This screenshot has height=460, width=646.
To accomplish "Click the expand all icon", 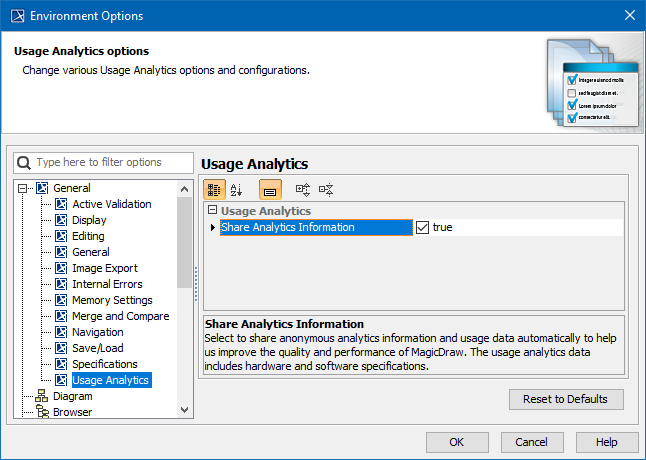I will tap(303, 189).
